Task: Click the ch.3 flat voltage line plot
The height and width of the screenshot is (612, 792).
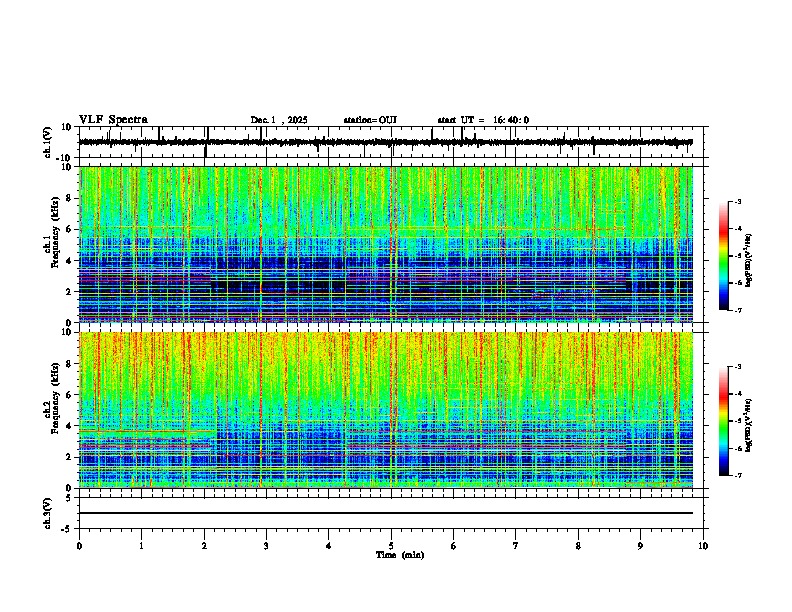Action: (x=386, y=513)
